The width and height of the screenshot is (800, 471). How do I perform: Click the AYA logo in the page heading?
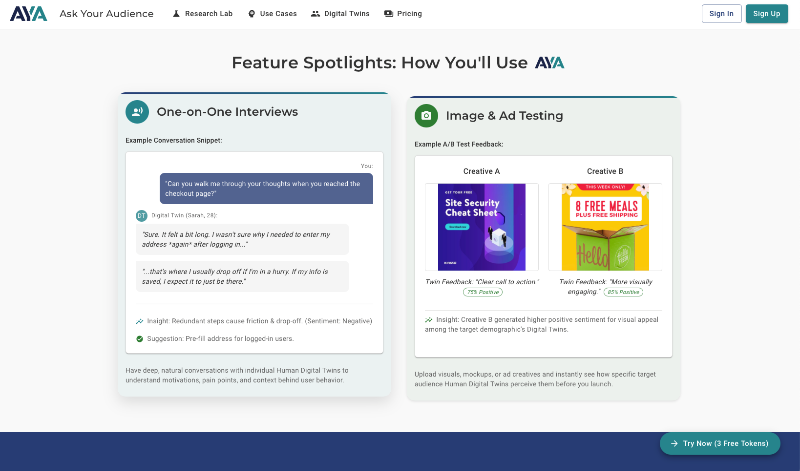click(549, 63)
